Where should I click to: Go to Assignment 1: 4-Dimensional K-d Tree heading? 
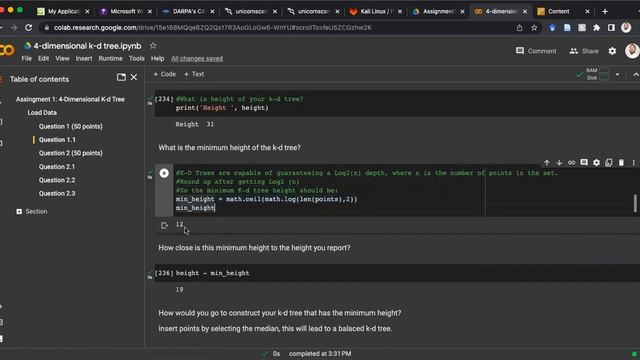point(70,99)
